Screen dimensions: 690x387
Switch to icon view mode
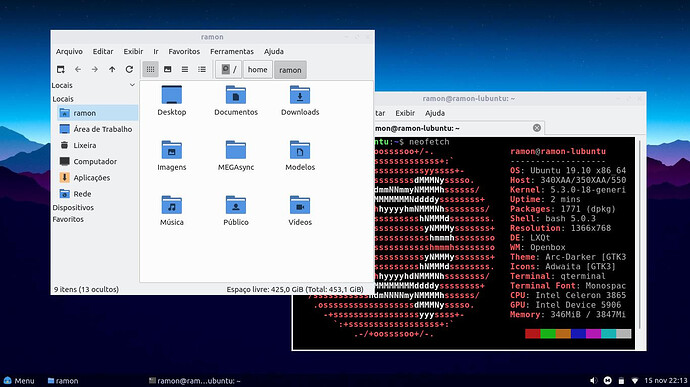coord(150,69)
